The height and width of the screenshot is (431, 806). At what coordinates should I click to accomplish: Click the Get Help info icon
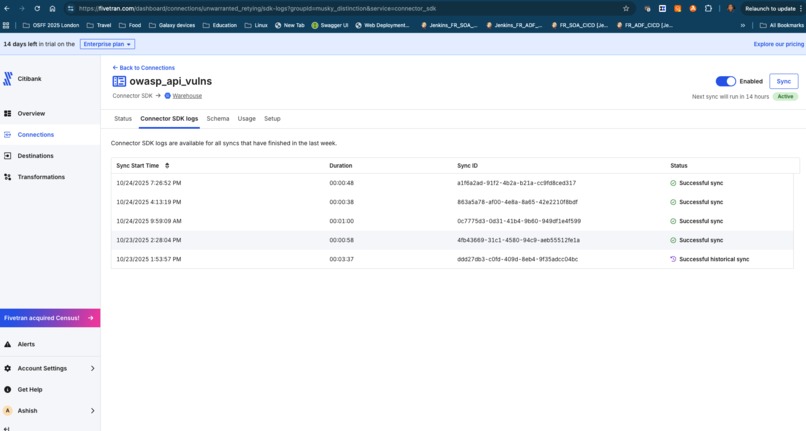(7, 389)
